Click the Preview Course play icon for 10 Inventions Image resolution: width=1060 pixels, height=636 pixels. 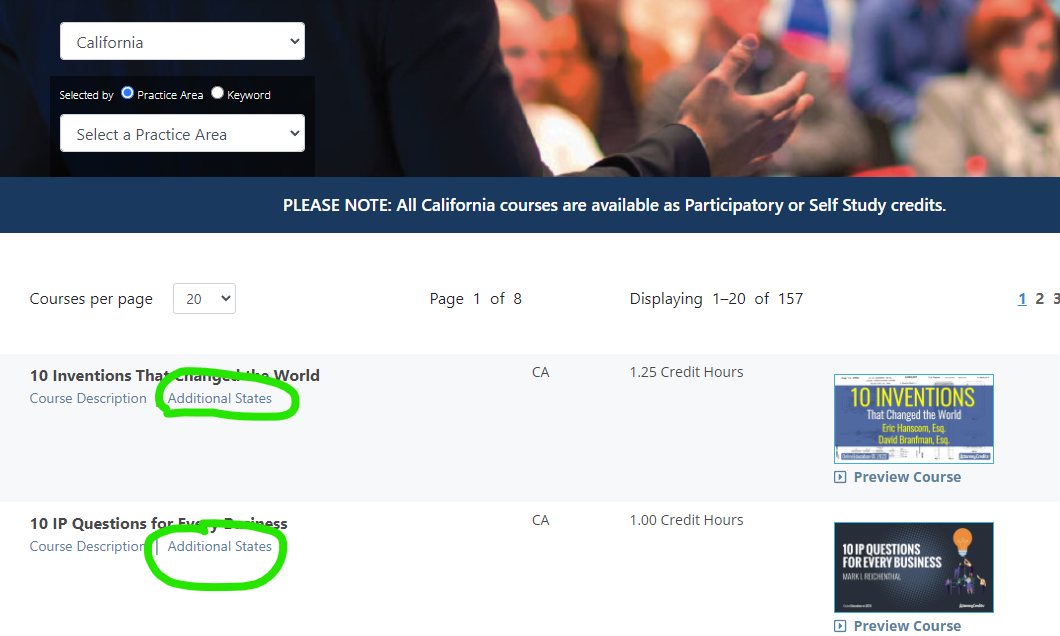[840, 477]
